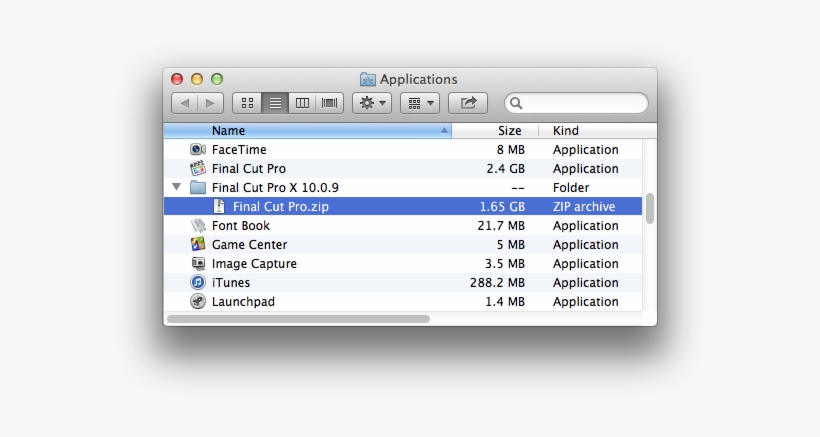Click the ZIP archive kind cell
Screen dimensions: 820x437
[584, 206]
